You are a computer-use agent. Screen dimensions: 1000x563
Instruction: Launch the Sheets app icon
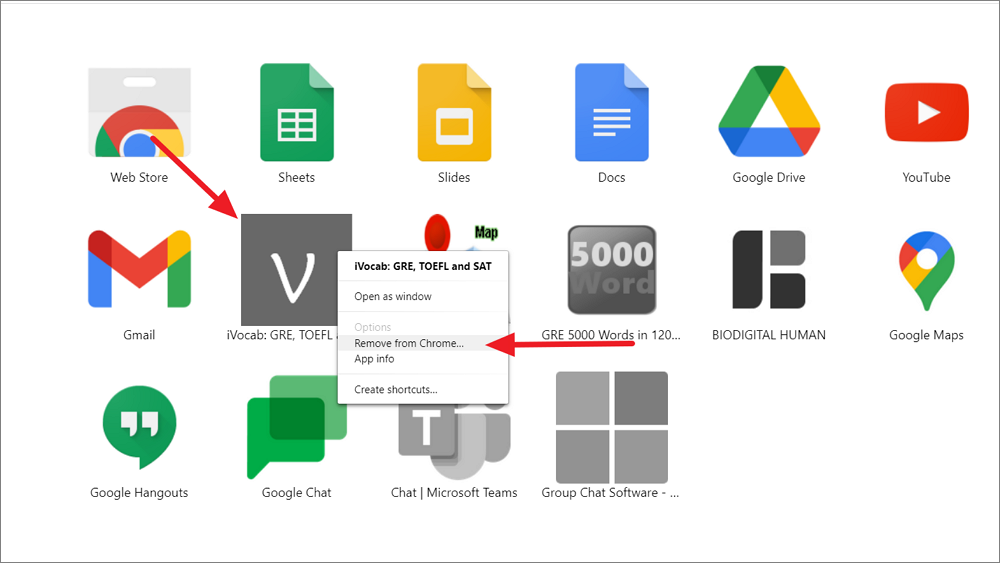coord(297,112)
